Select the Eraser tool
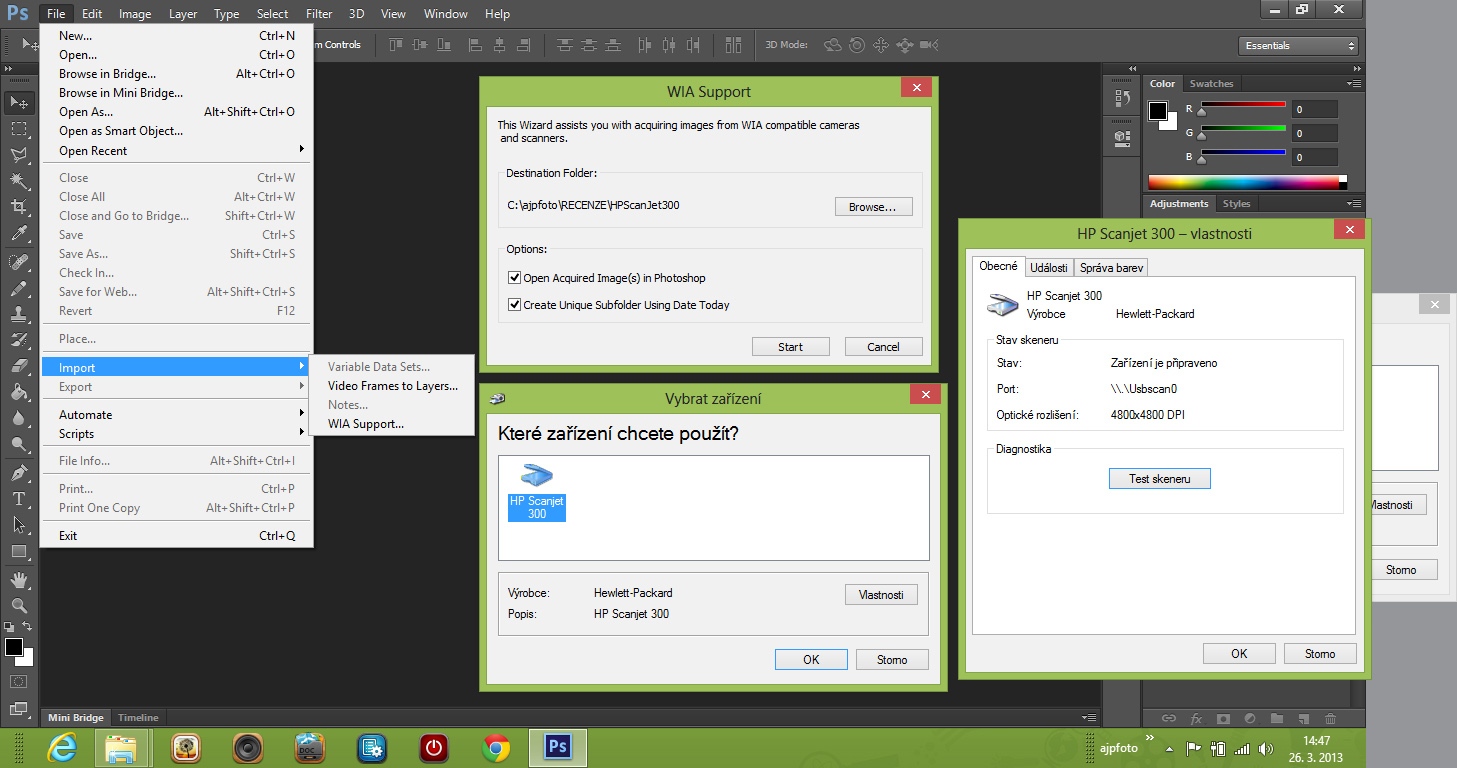 click(19, 366)
